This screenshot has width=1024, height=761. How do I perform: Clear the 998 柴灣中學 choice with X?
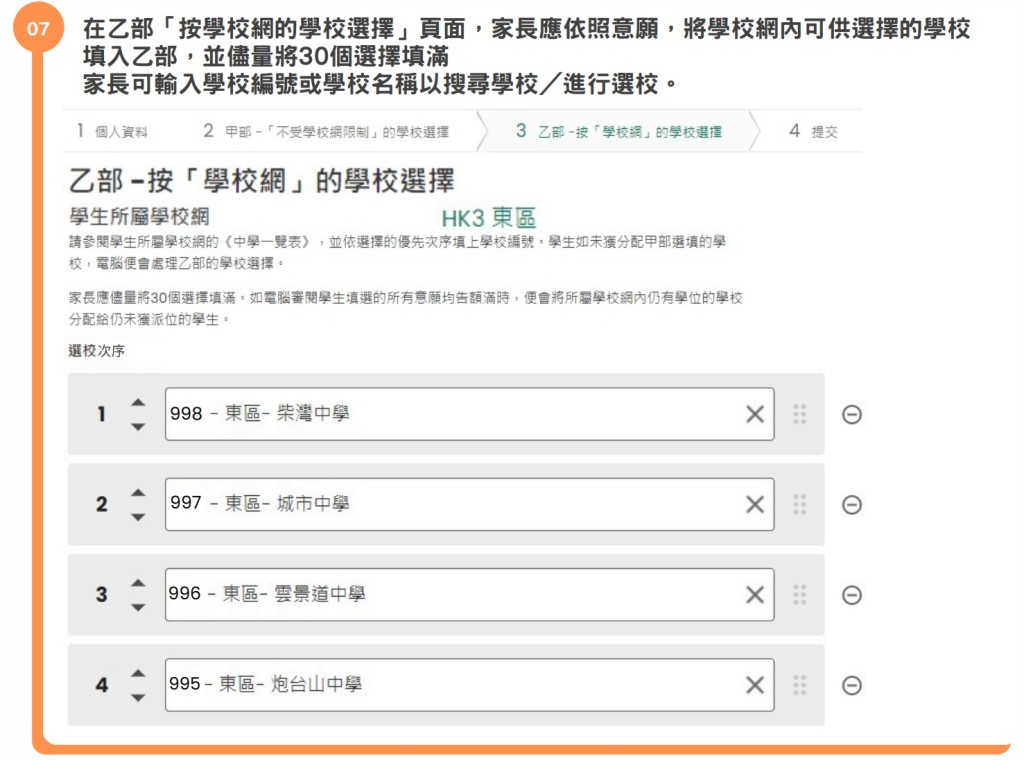tap(755, 414)
